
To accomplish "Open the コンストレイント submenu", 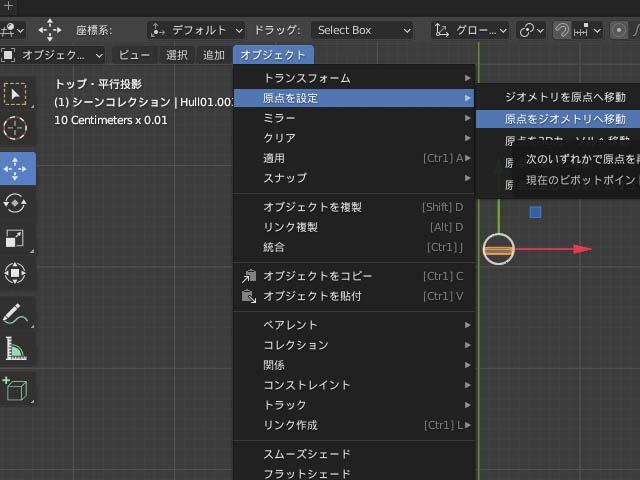I will pyautogui.click(x=354, y=385).
